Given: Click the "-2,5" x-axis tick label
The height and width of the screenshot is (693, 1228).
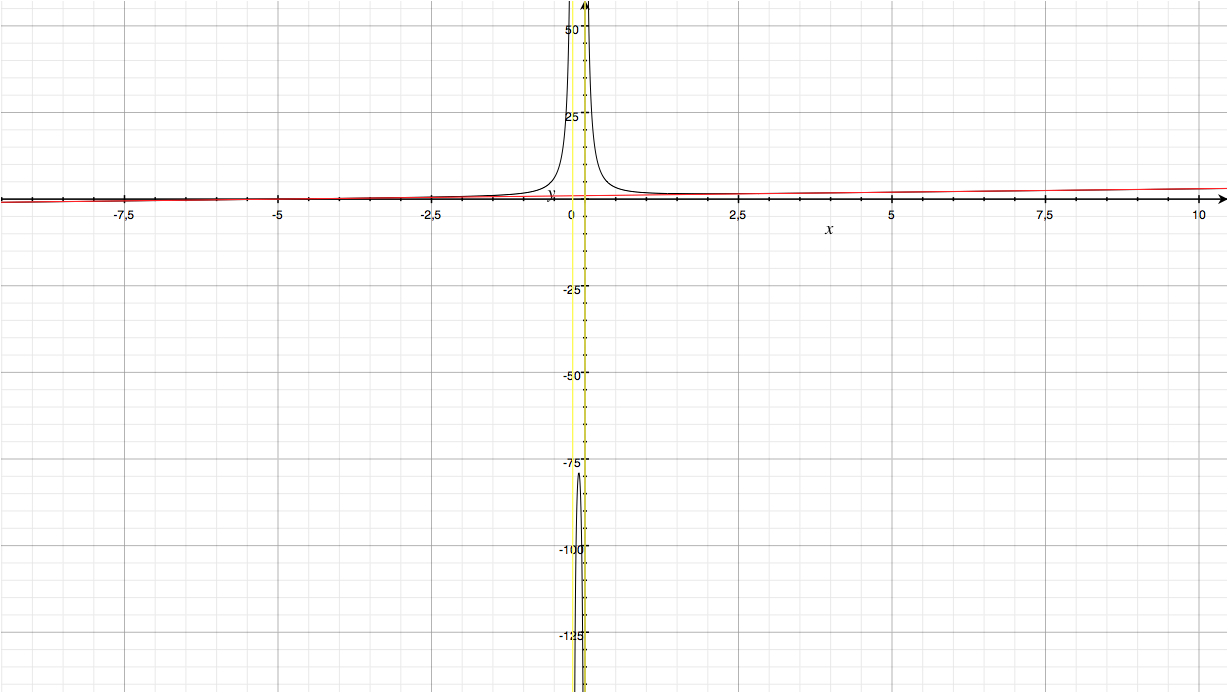Looking at the screenshot, I should 430,216.
